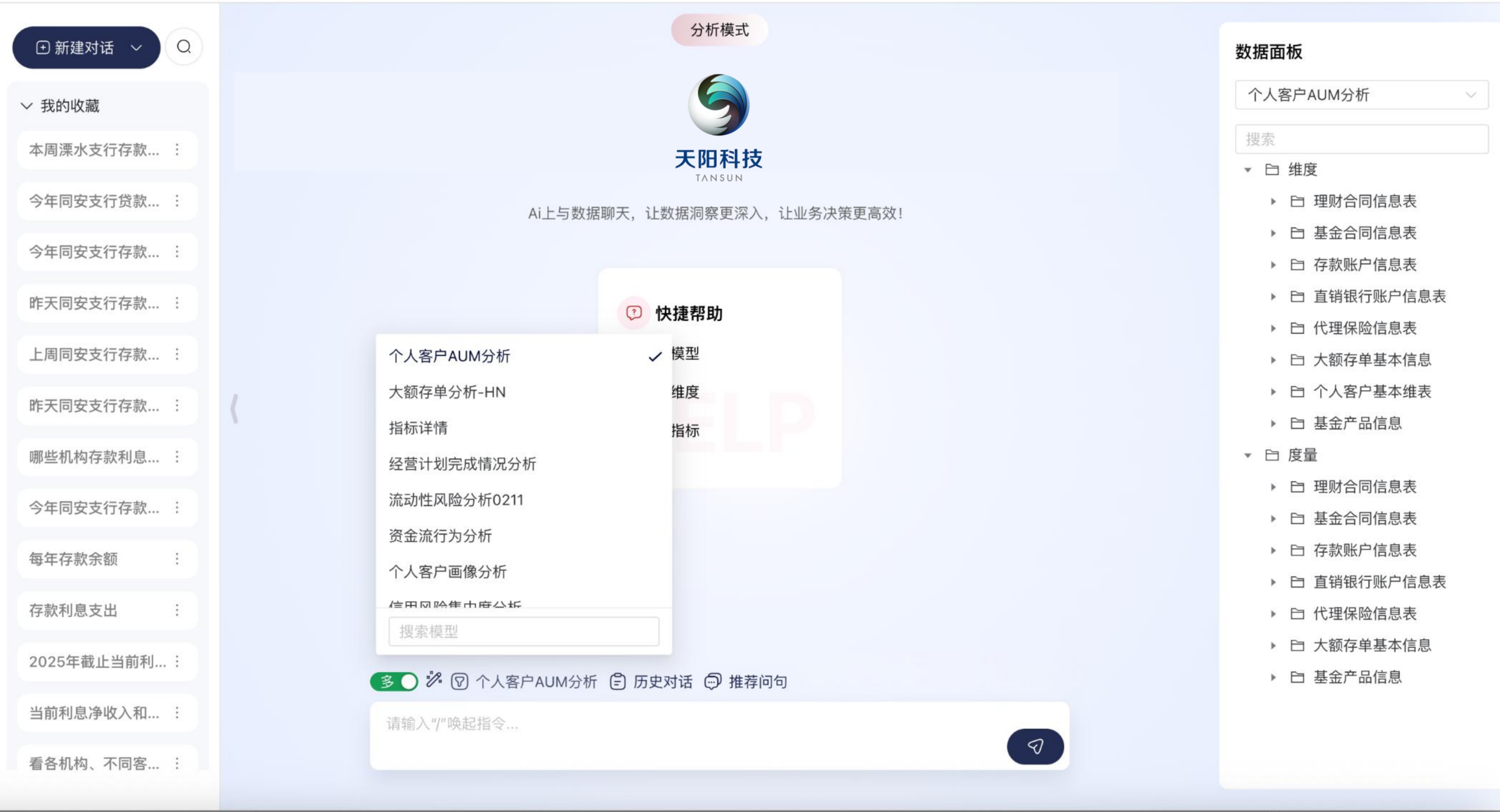Viewport: 1500px width, 812px height.
Task: Click the model name in the chat toolbar
Action: coord(536,681)
